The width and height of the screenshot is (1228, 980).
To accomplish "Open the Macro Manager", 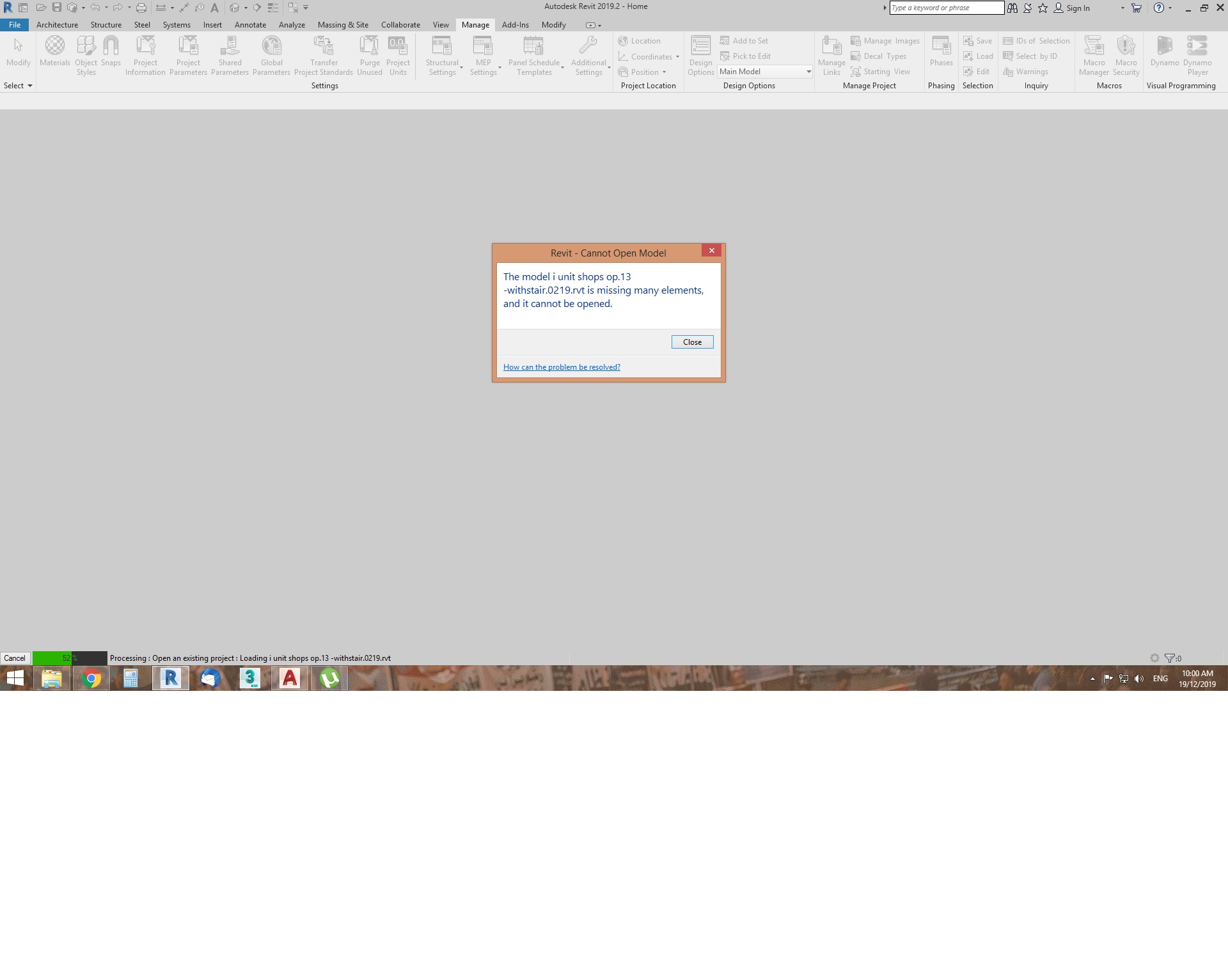I will [x=1094, y=55].
